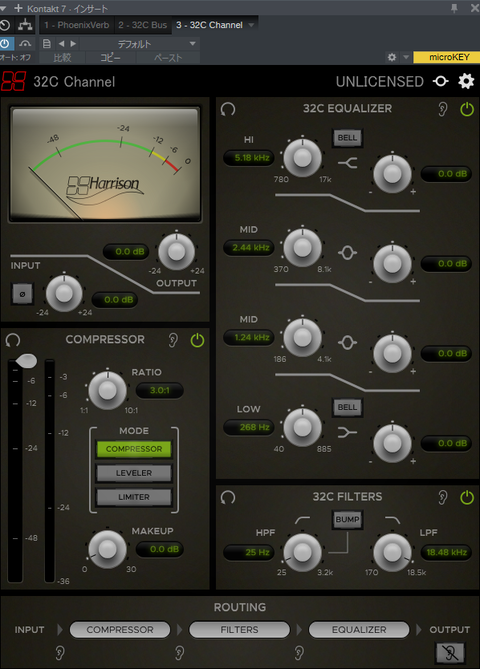Click the compressor threshold slider handle
The width and height of the screenshot is (480, 669).
pos(26,361)
